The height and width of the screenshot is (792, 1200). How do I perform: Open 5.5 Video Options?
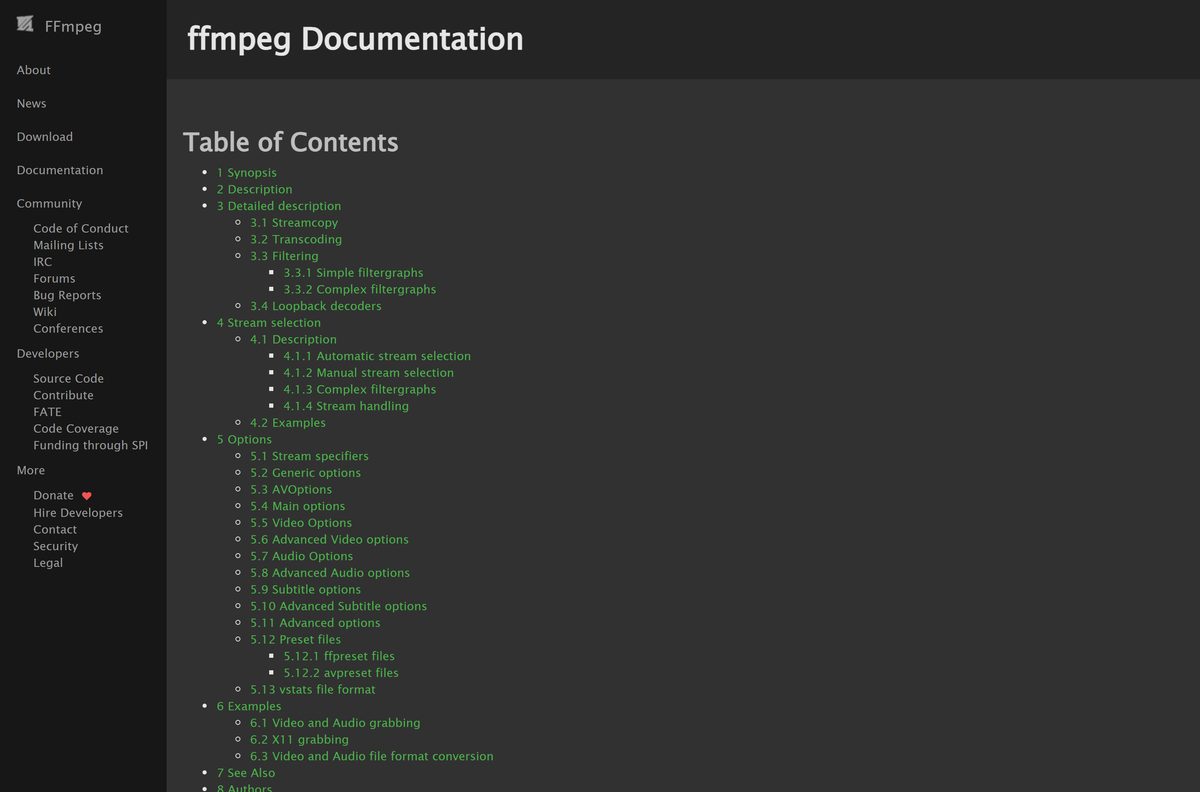[301, 522]
